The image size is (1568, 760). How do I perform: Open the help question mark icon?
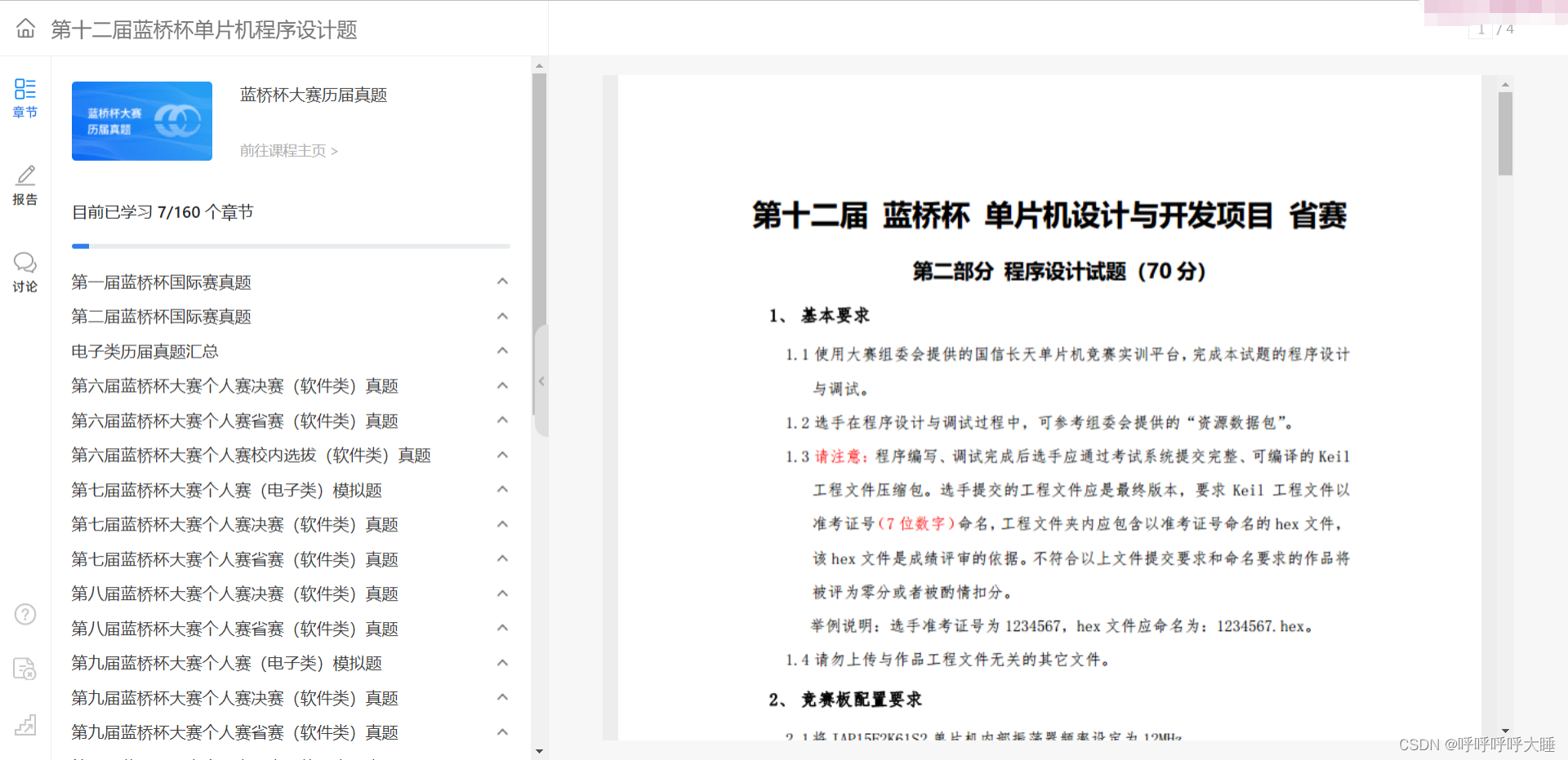click(x=25, y=614)
